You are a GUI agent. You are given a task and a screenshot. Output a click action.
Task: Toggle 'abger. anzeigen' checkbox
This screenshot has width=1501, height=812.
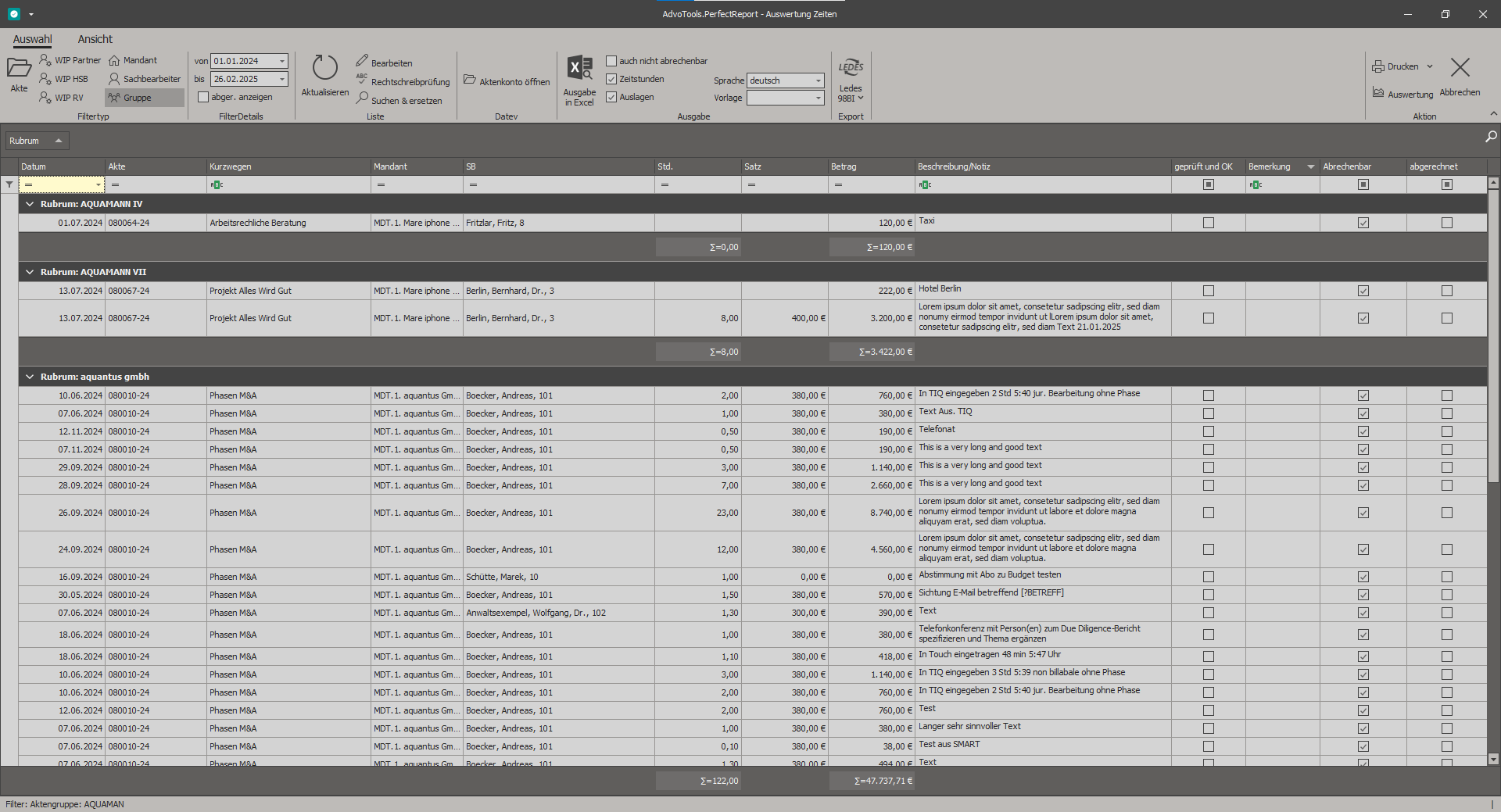click(x=203, y=97)
